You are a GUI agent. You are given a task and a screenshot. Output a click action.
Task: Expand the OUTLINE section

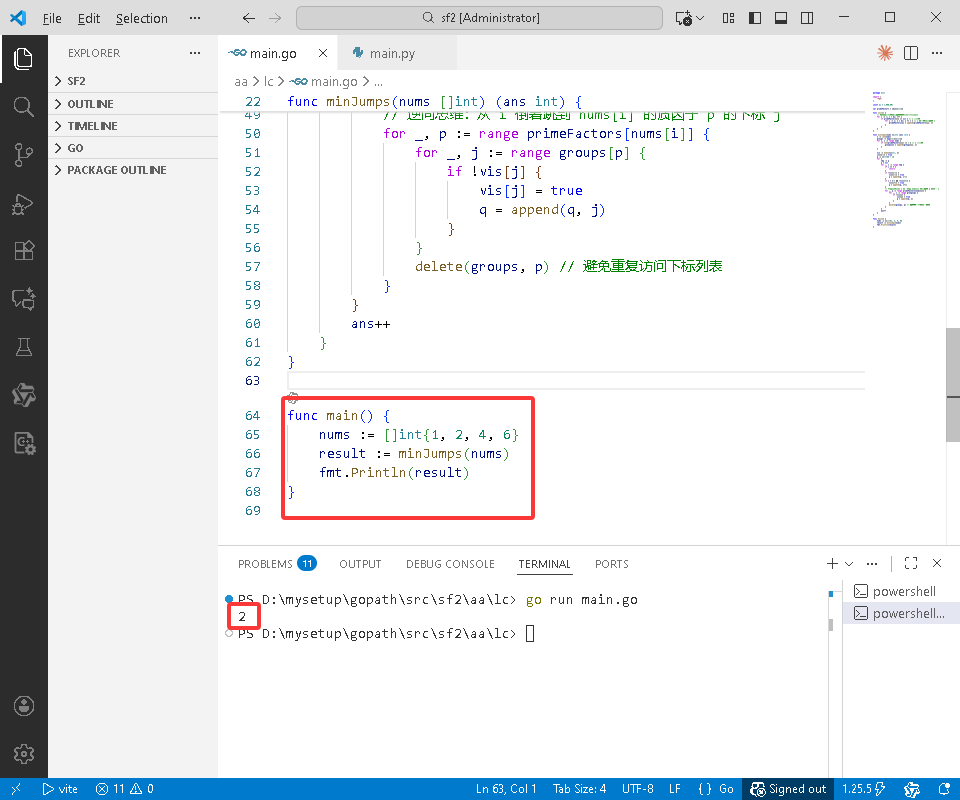point(133,103)
